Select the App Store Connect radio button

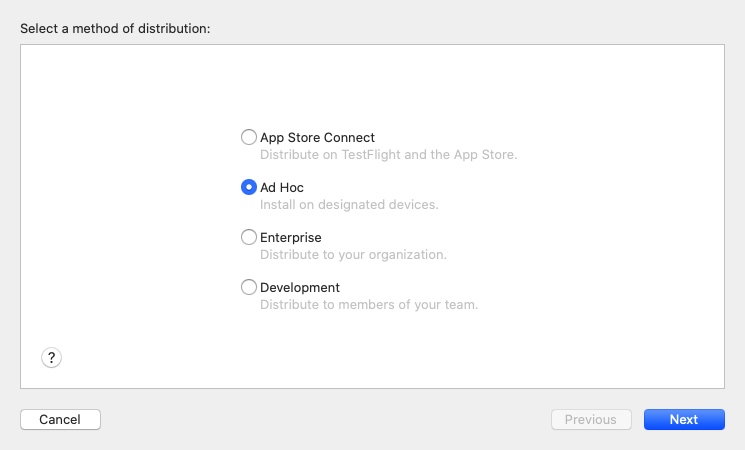pos(248,137)
